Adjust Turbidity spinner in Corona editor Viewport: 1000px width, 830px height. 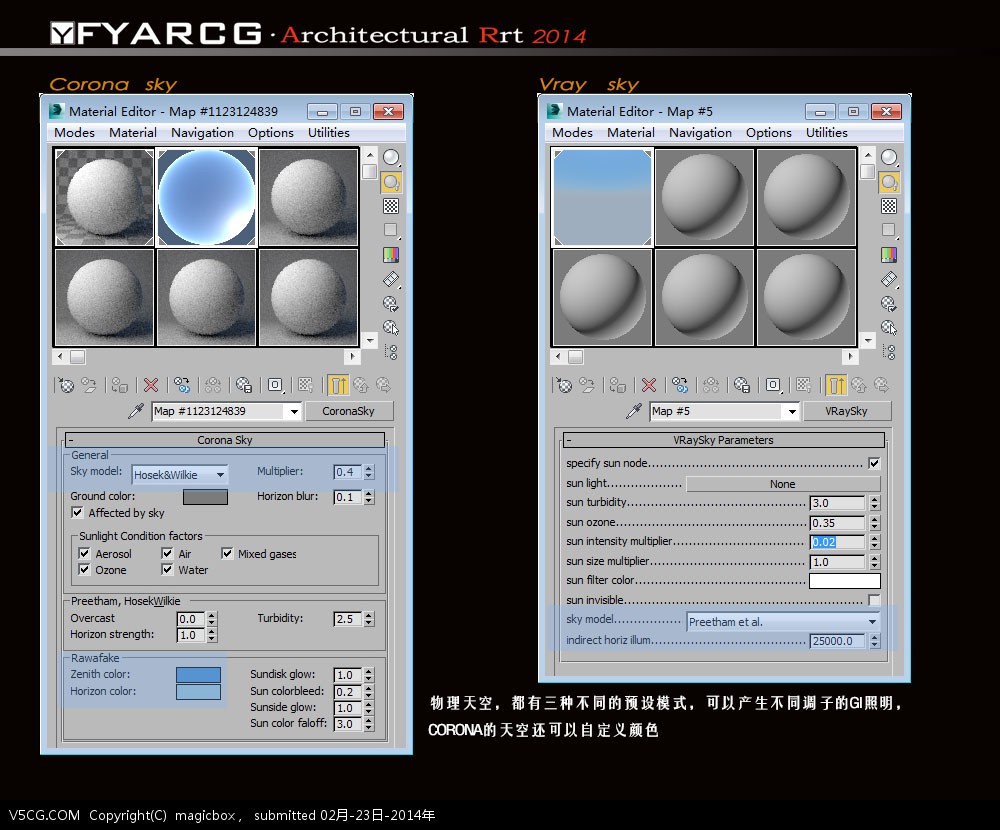click(x=369, y=618)
